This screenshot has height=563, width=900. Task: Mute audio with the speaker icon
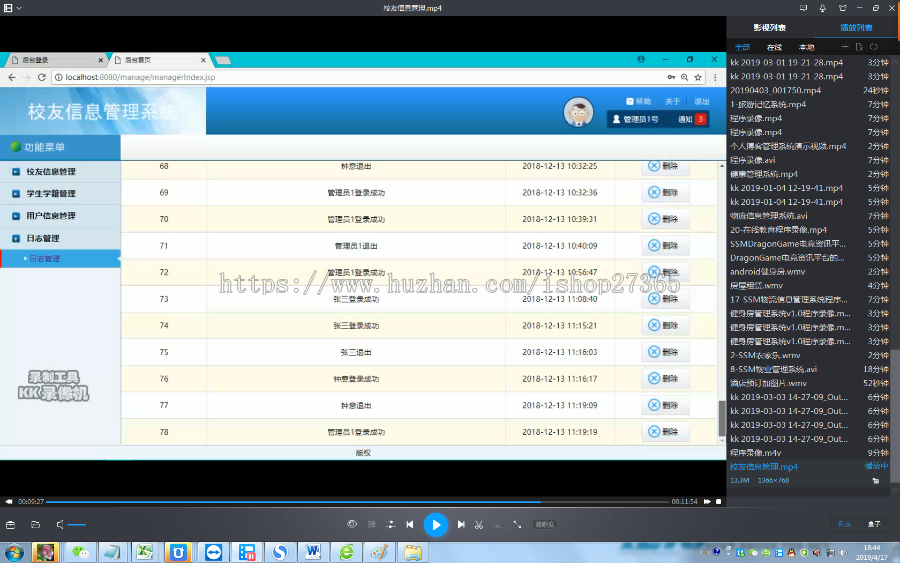tap(60, 525)
